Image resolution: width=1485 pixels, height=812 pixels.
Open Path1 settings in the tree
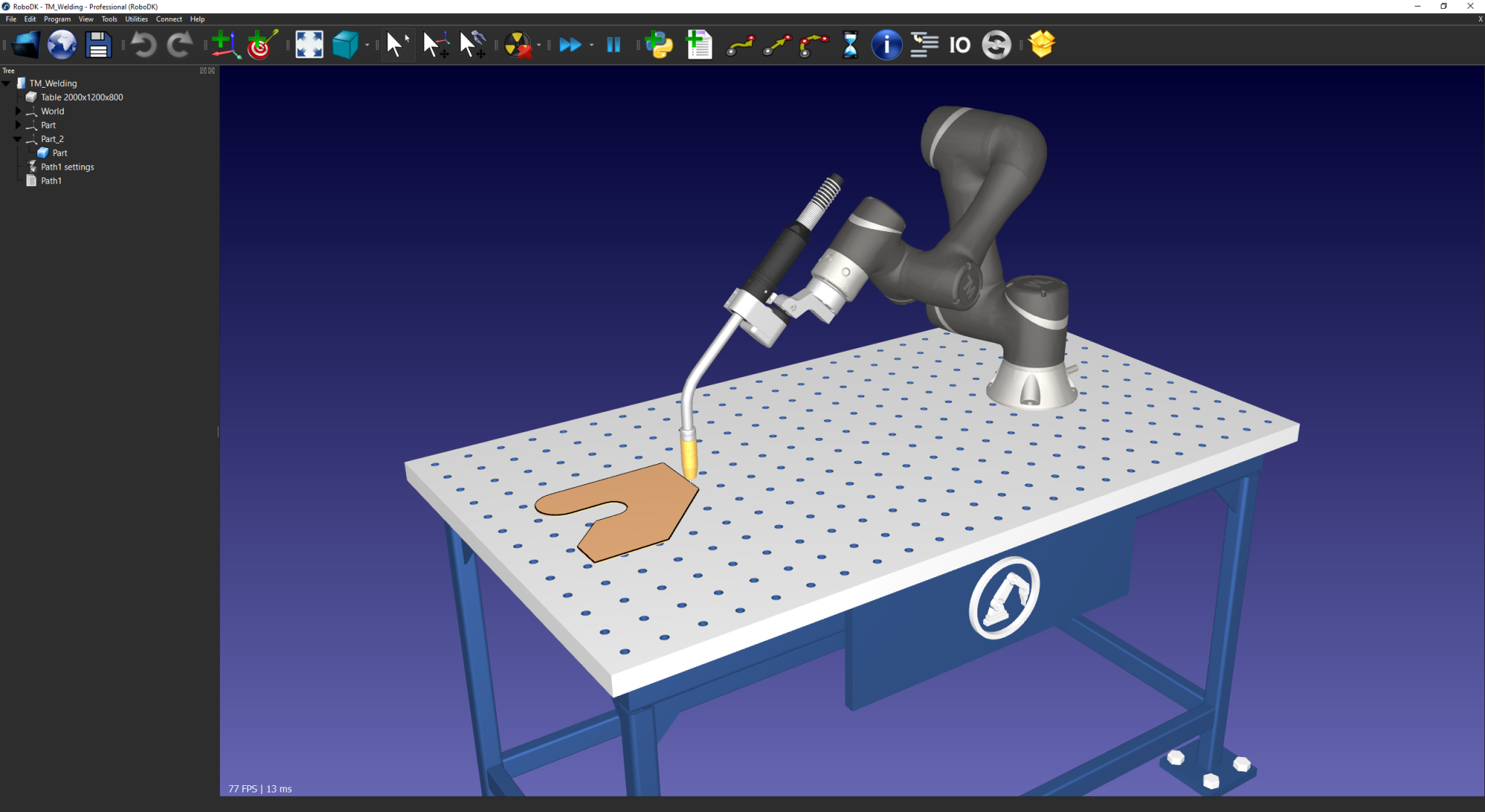pos(66,166)
